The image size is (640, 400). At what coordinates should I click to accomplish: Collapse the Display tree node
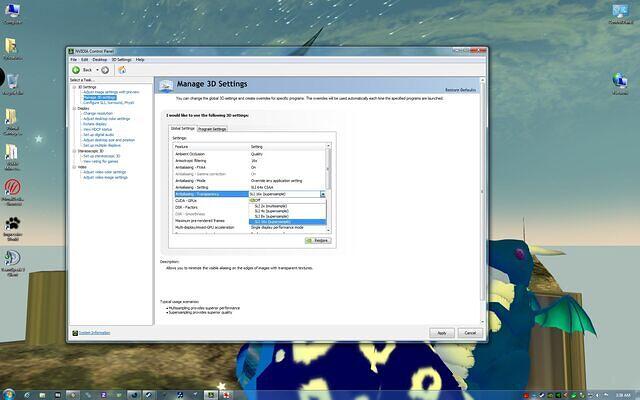point(73,108)
